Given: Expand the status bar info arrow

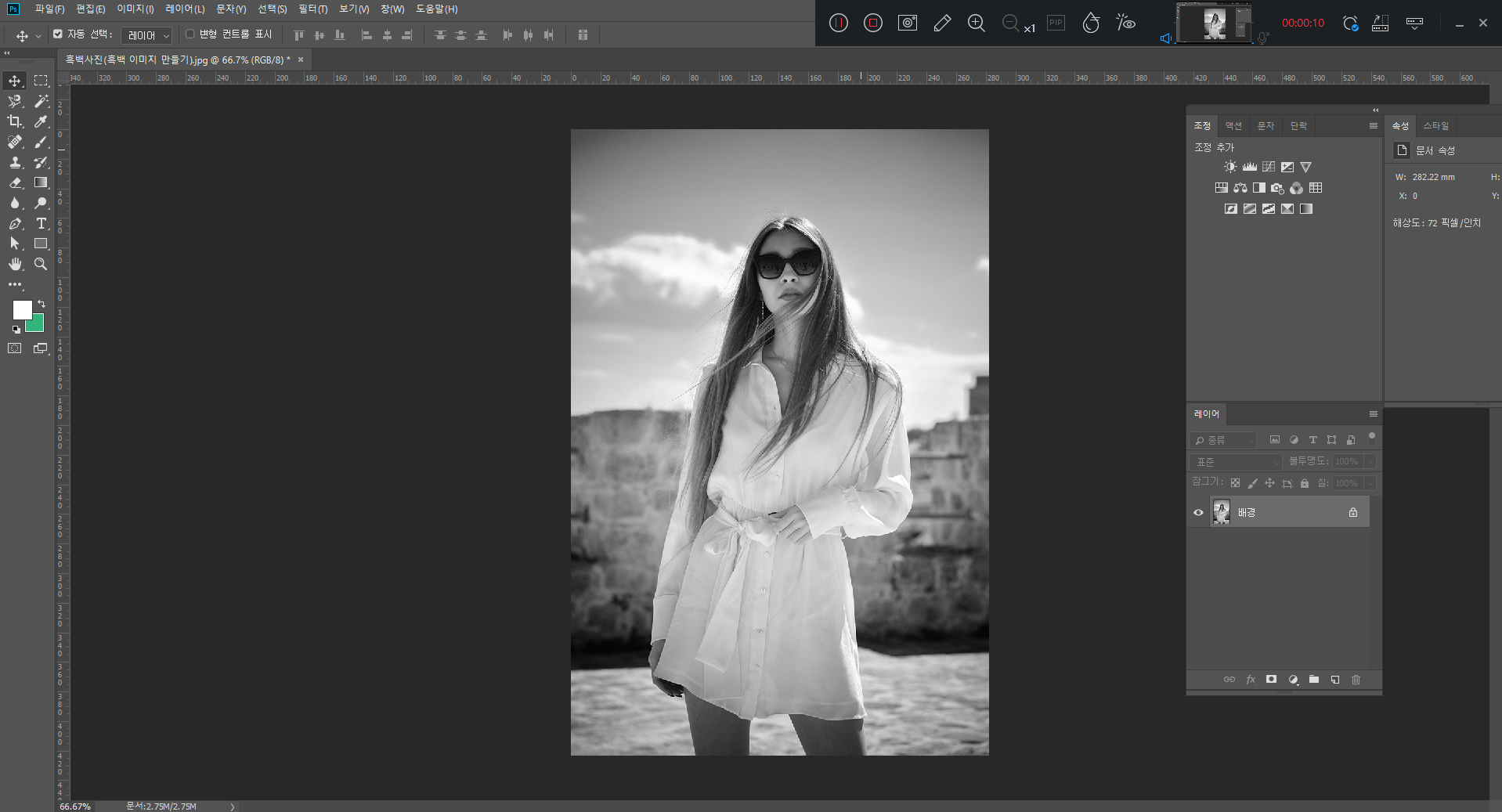Looking at the screenshot, I should 233,807.
